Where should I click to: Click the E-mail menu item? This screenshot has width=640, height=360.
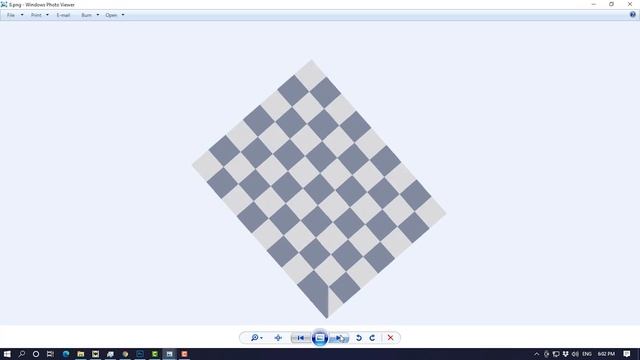click(x=63, y=15)
